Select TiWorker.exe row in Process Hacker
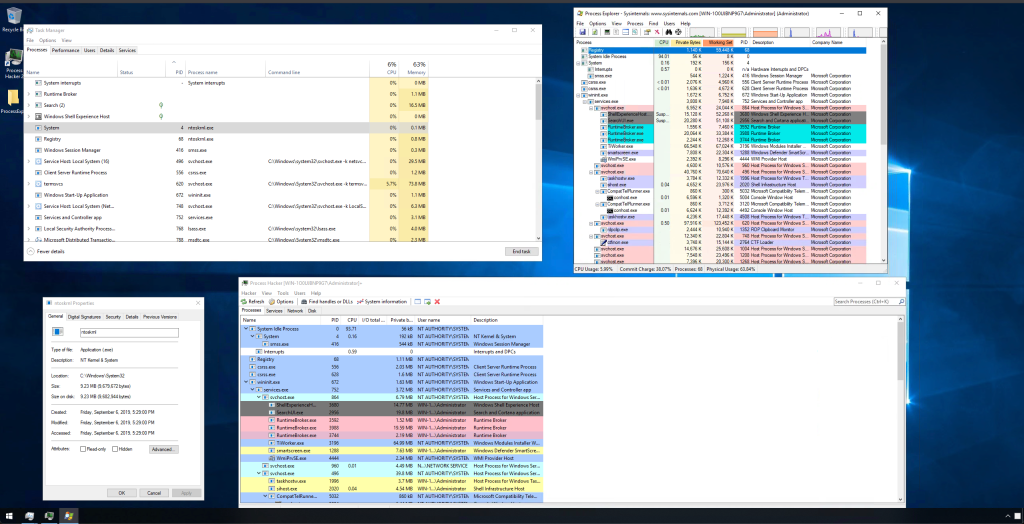The image size is (1024, 524). pos(391,443)
